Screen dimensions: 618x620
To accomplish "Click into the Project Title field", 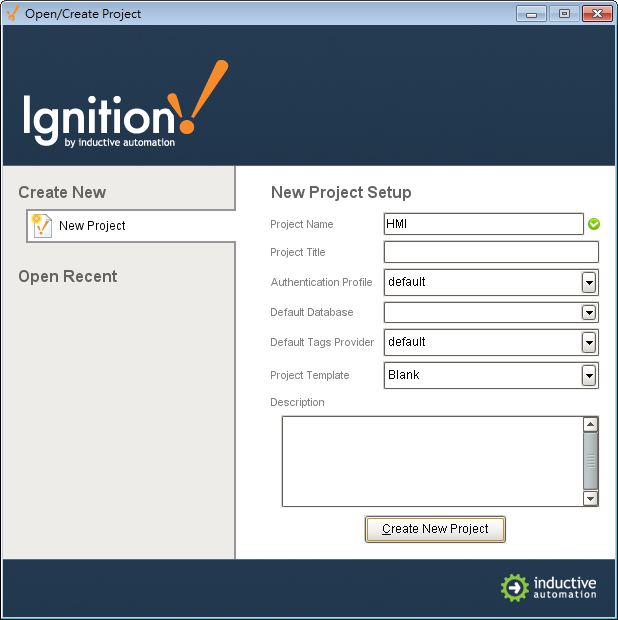I will click(x=491, y=252).
